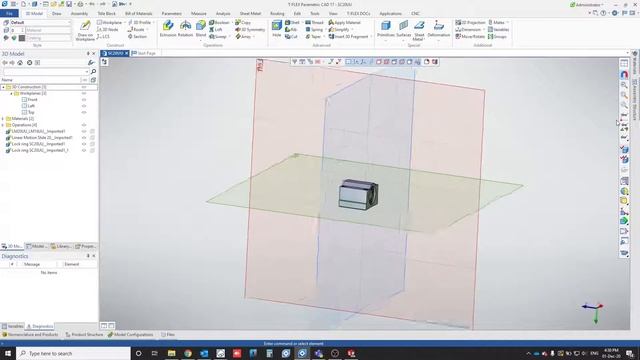Select the Blend operation tool
640x360 pixels.
[200, 29]
